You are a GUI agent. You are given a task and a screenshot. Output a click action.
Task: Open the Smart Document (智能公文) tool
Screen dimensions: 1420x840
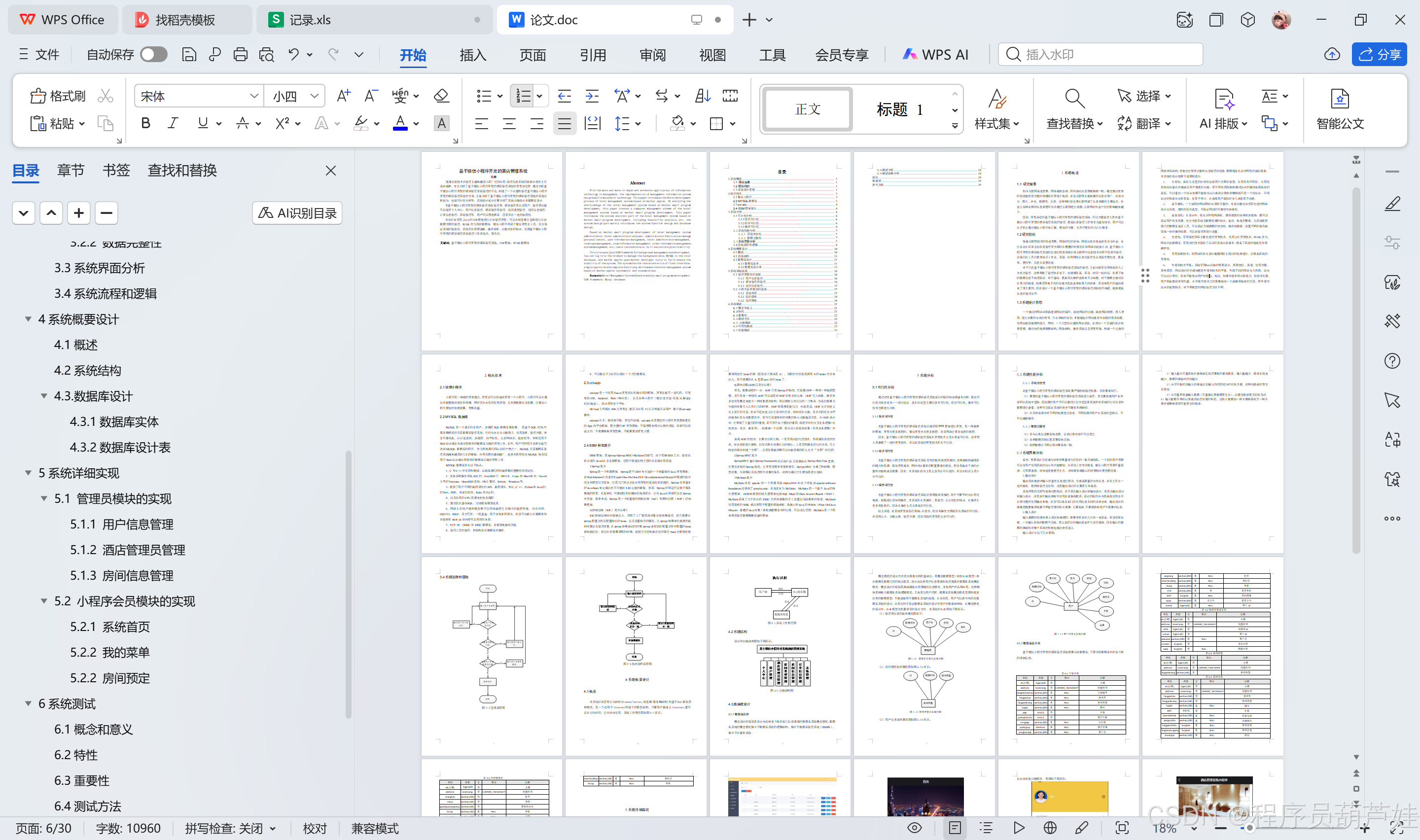[x=1340, y=109]
